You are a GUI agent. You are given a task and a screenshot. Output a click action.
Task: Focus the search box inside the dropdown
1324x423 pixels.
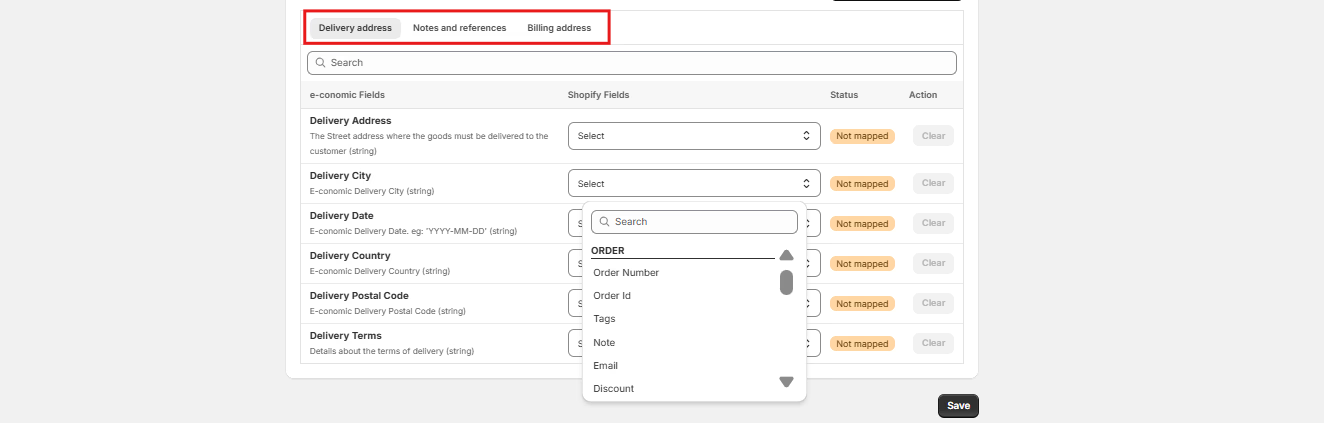click(x=702, y=222)
